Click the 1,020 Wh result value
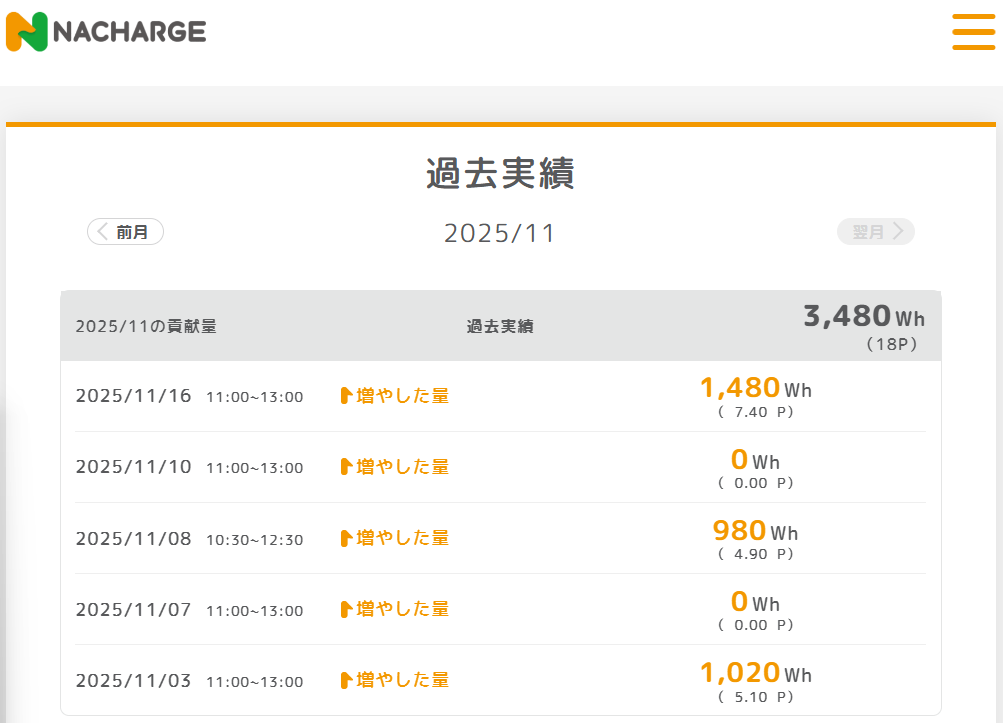This screenshot has width=1003, height=723. [755, 672]
